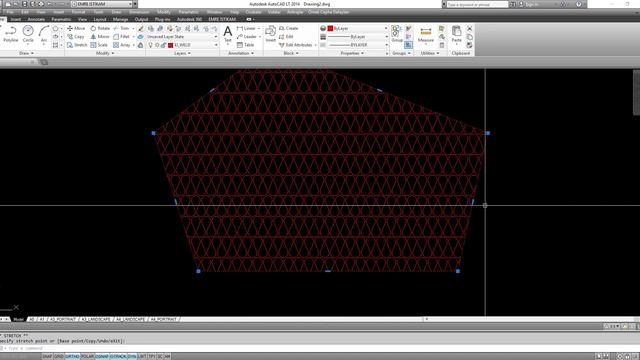Image resolution: width=640 pixels, height=360 pixels.
Task: Select the Linear dimension tool
Action: point(246,28)
